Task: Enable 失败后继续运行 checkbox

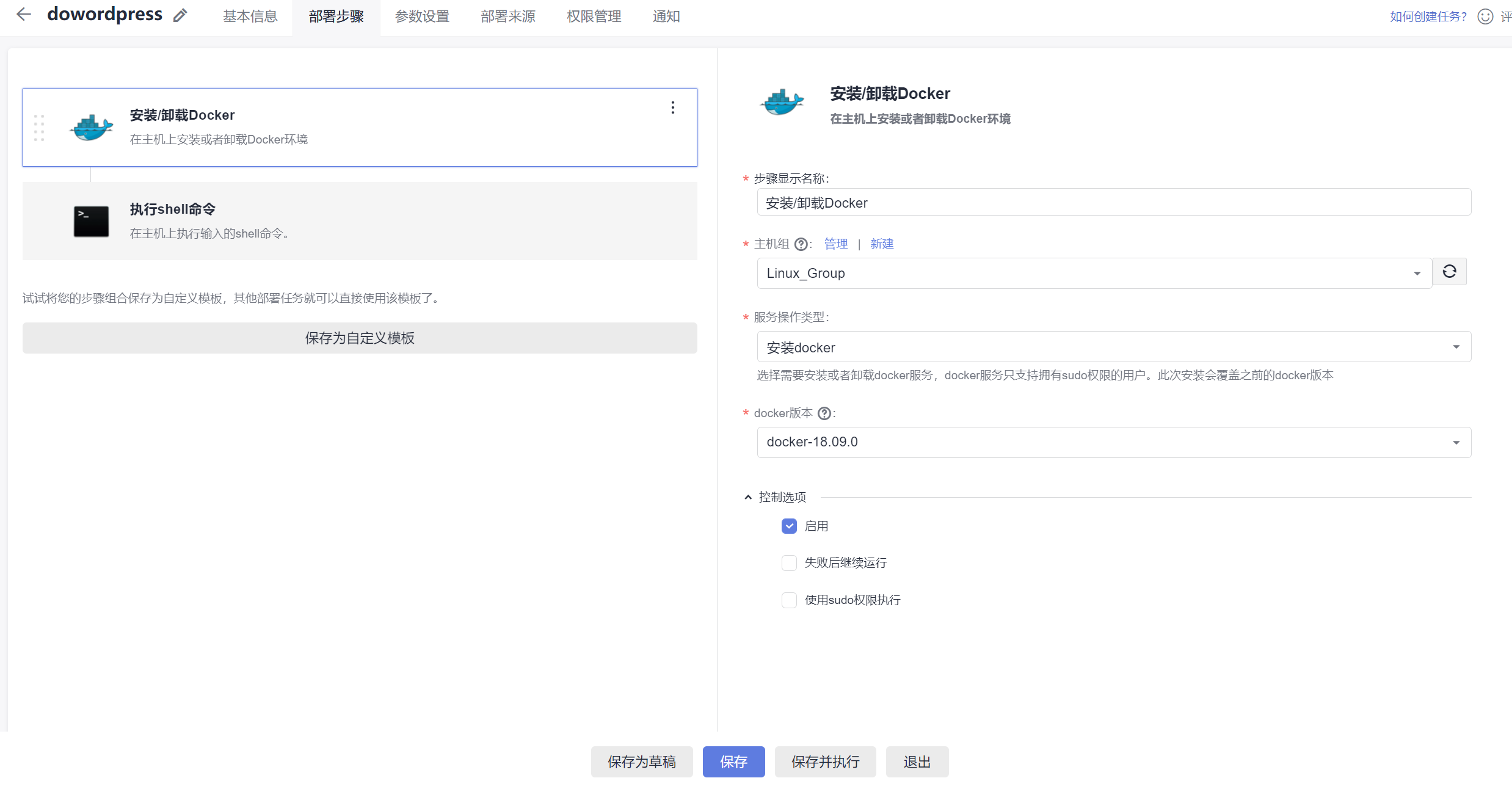Action: coord(789,563)
